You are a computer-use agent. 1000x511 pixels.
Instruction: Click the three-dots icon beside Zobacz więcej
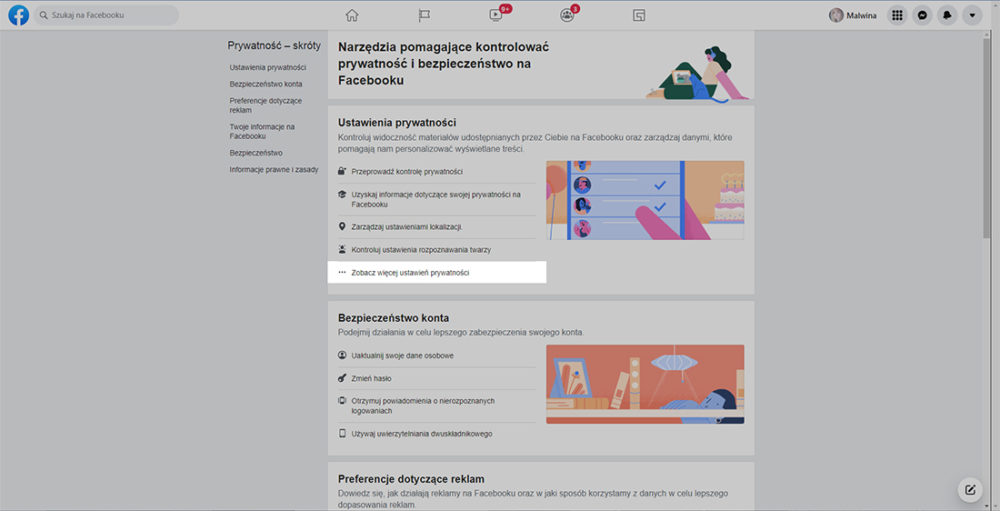[x=342, y=272]
